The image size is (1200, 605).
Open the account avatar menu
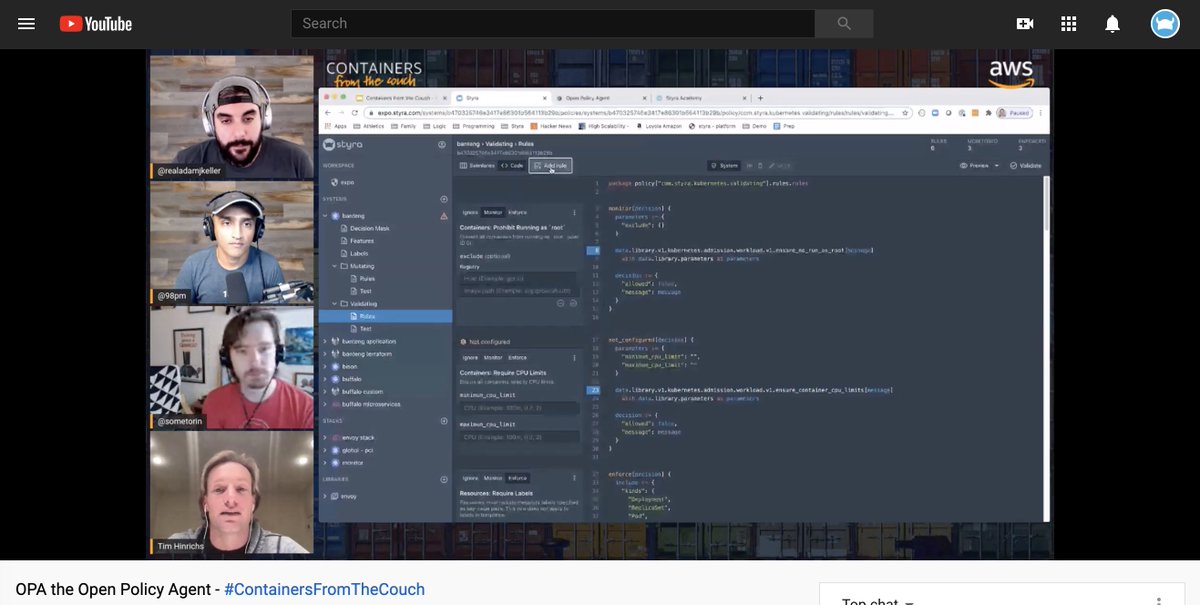[1165, 24]
